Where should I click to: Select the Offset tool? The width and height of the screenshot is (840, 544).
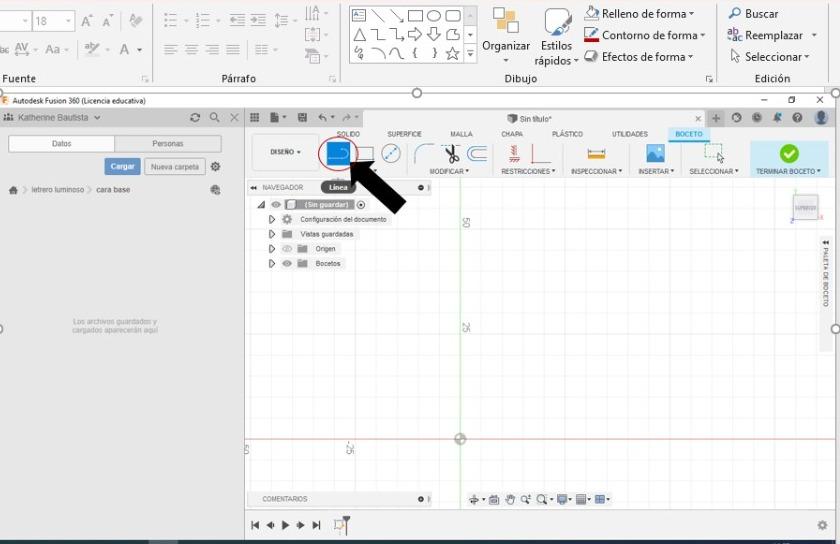point(477,154)
